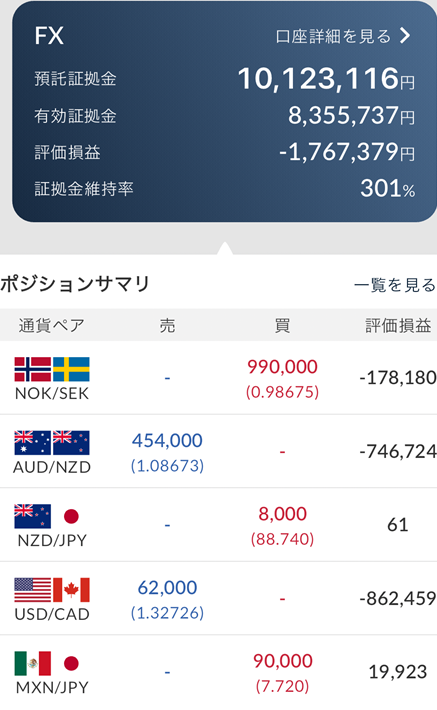Click the New Zealand flag in NZD/JPY row
Screen dimensions: 437x710
[x=33, y=516]
